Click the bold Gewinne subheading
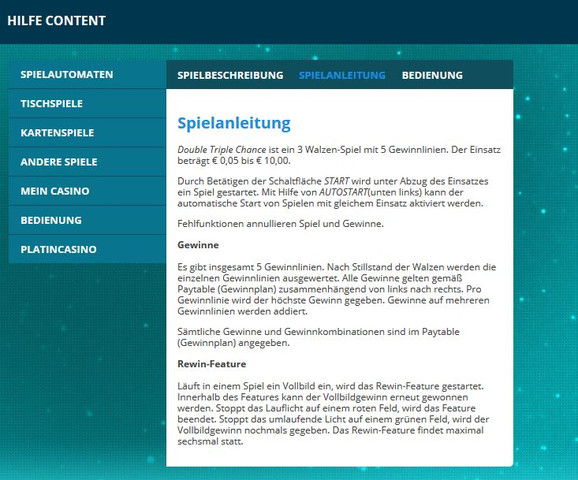The width and height of the screenshot is (578, 480). [x=198, y=245]
